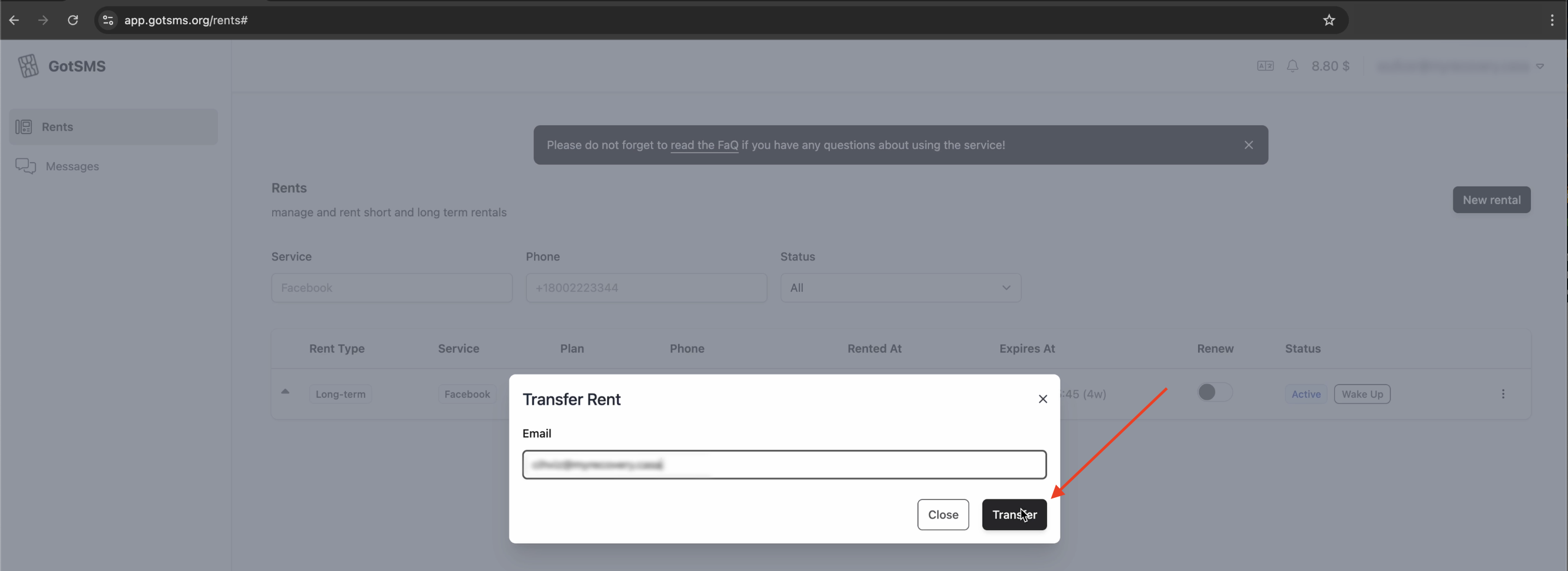This screenshot has width=1568, height=571.
Task: Open the browser three-dot menu
Action: point(1552,20)
